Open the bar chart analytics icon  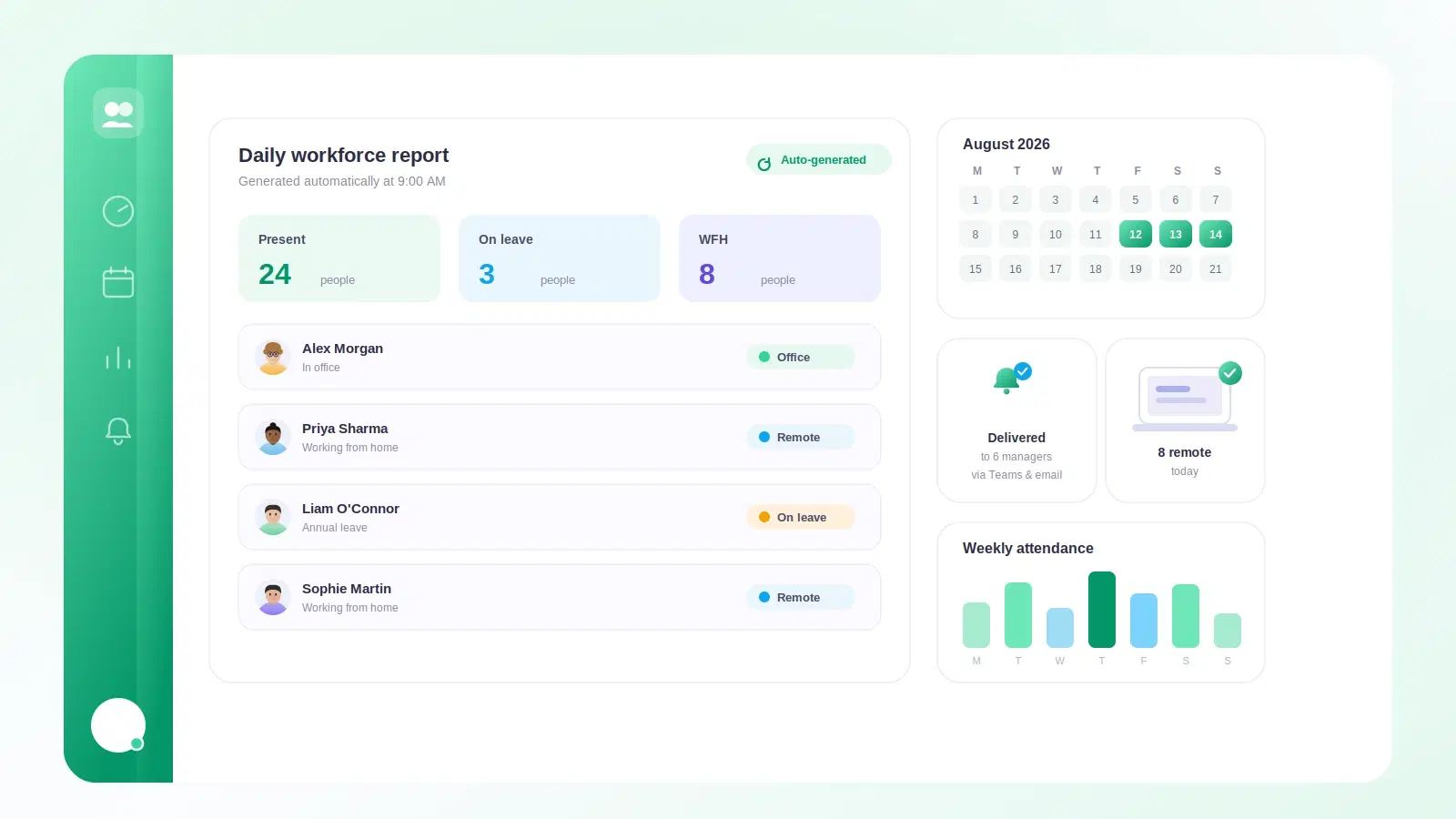click(x=118, y=358)
